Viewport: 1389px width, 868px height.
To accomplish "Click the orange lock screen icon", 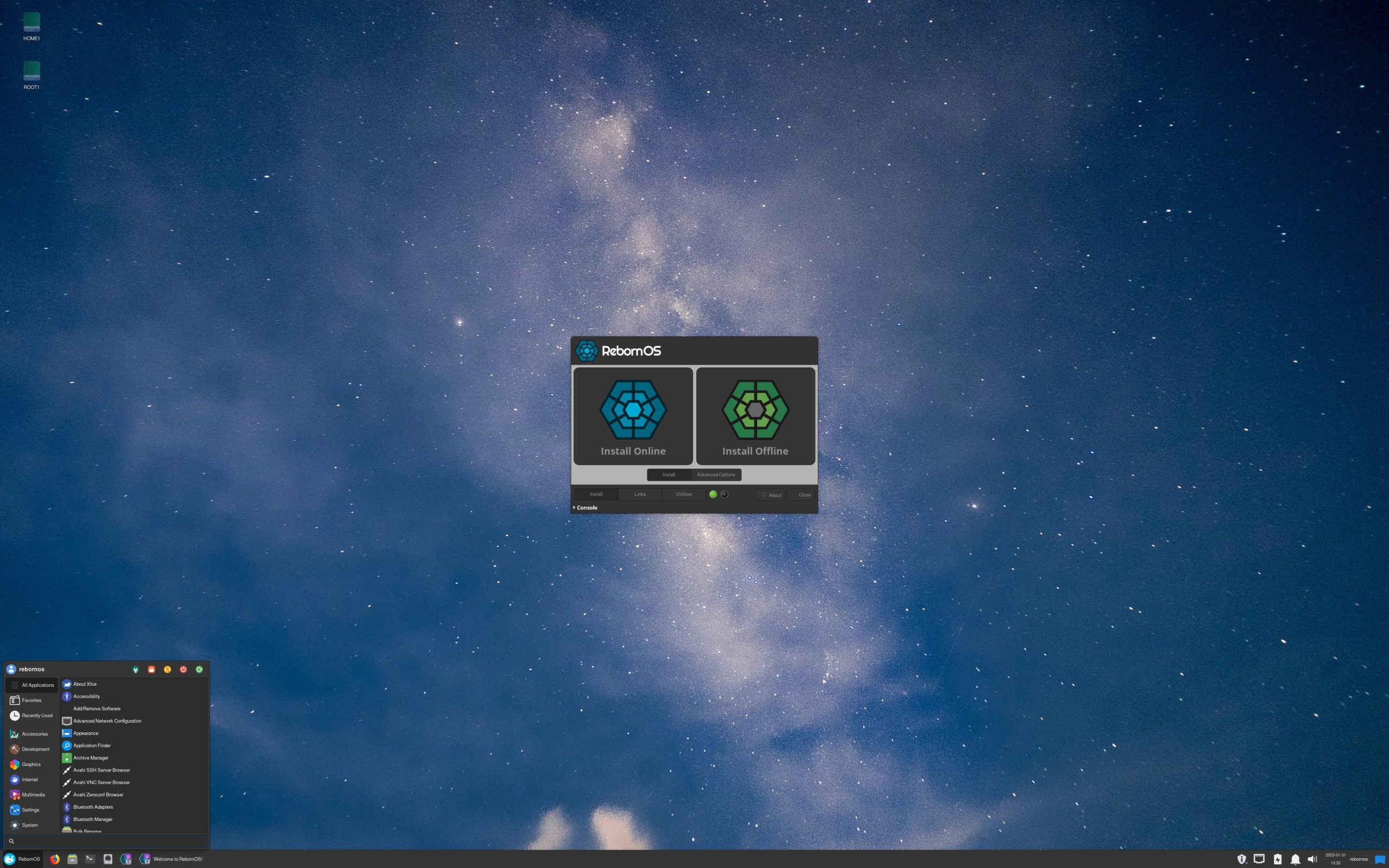I will pyautogui.click(x=151, y=669).
